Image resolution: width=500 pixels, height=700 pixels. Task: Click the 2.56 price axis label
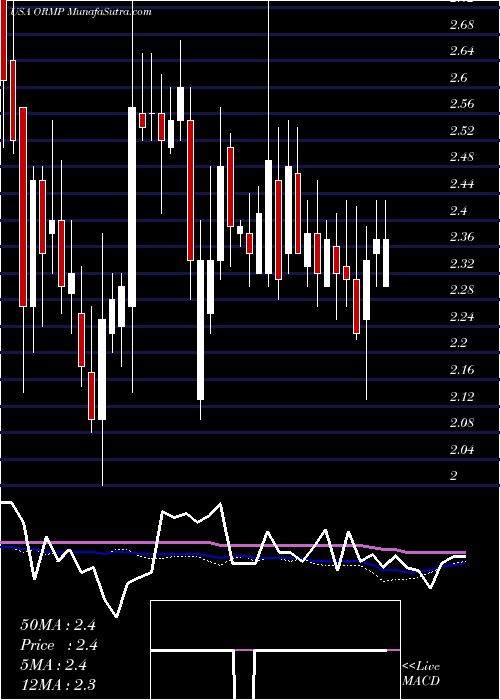462,104
